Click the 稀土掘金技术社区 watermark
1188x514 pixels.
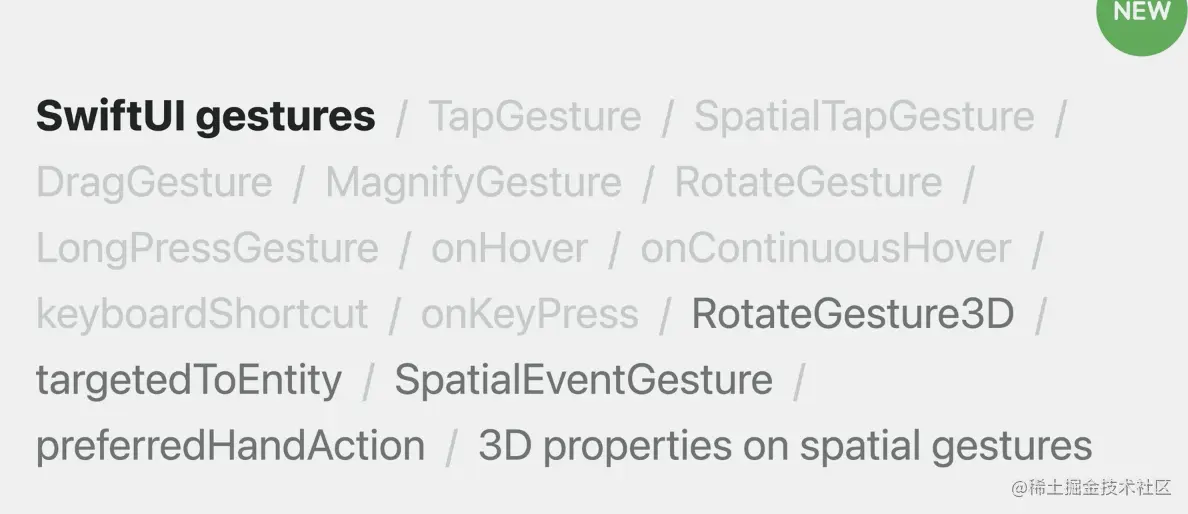click(1090, 488)
